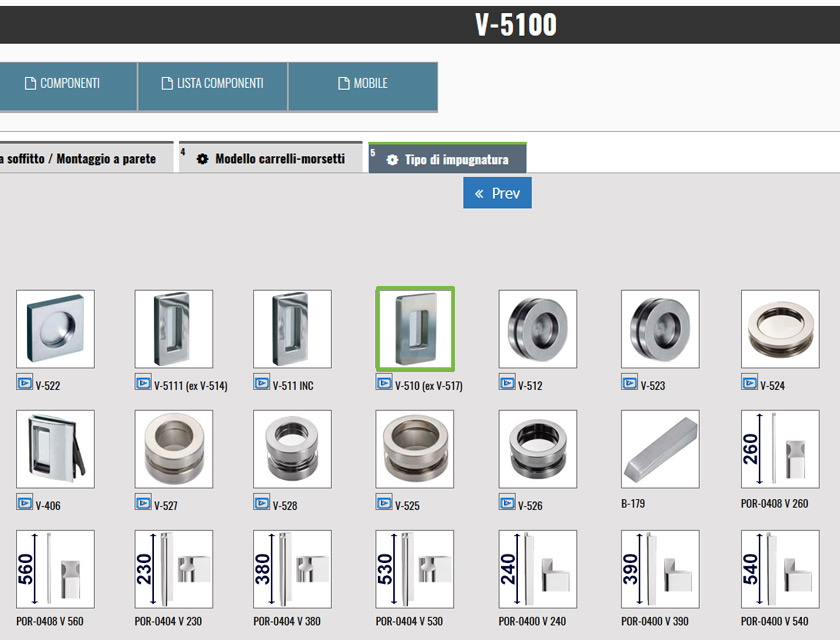Switch to the Montaggio a parete tab

[86, 158]
